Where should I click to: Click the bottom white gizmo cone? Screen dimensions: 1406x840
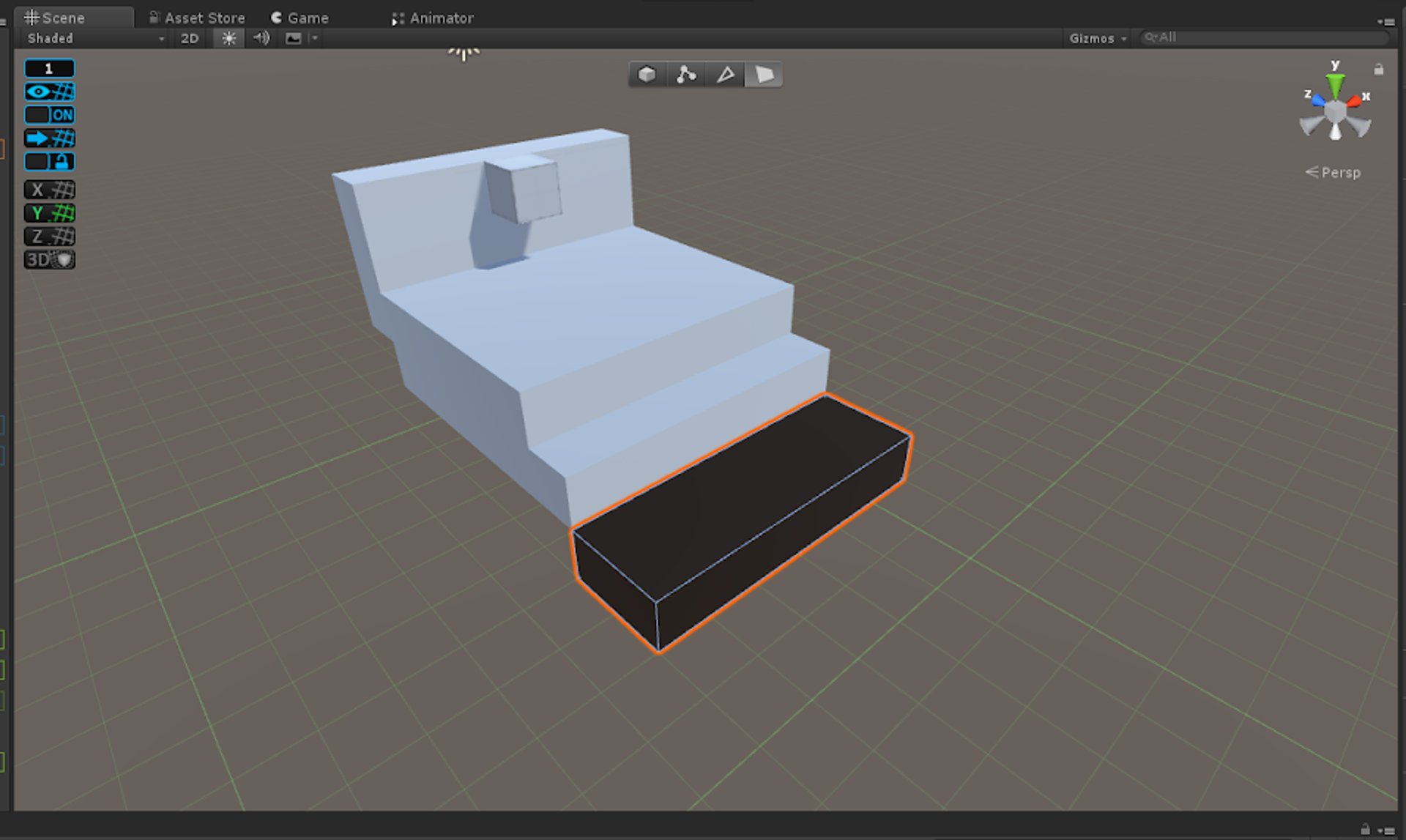(1336, 132)
